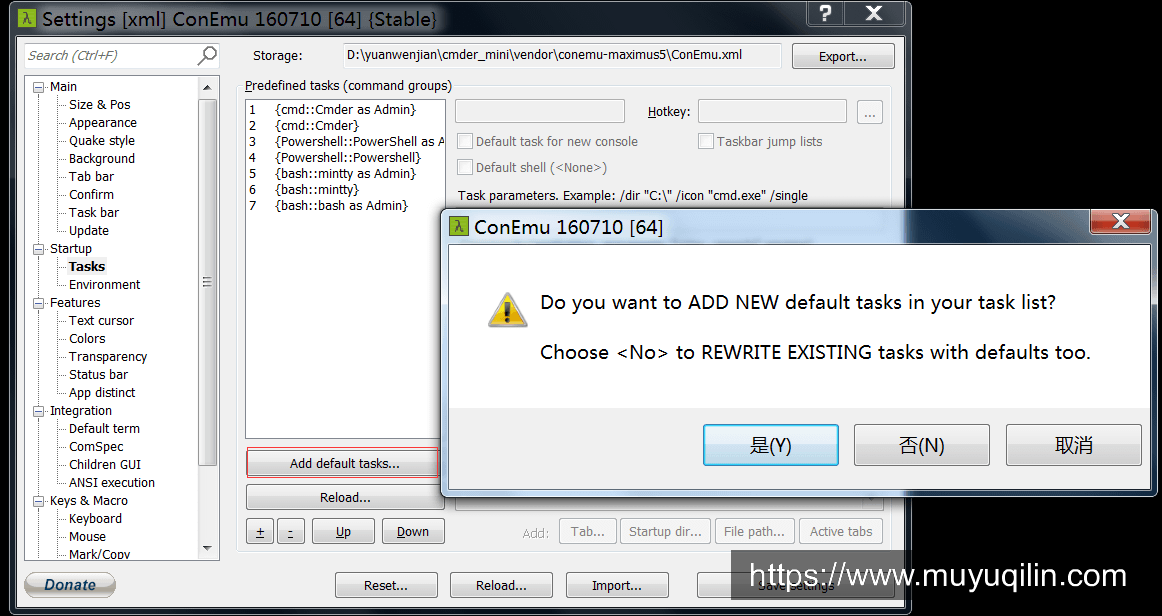Open Size & Pos settings page
This screenshot has width=1162, height=616.
click(99, 105)
